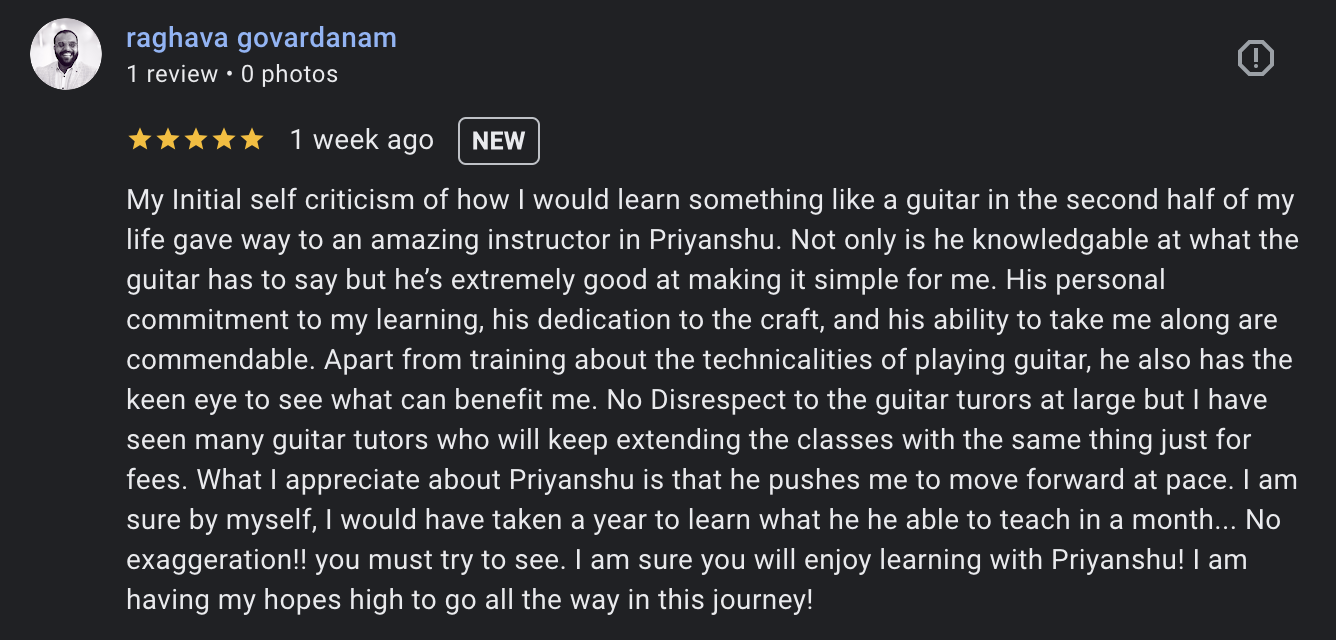
Task: Click the report review flag icon
Action: click(1256, 59)
